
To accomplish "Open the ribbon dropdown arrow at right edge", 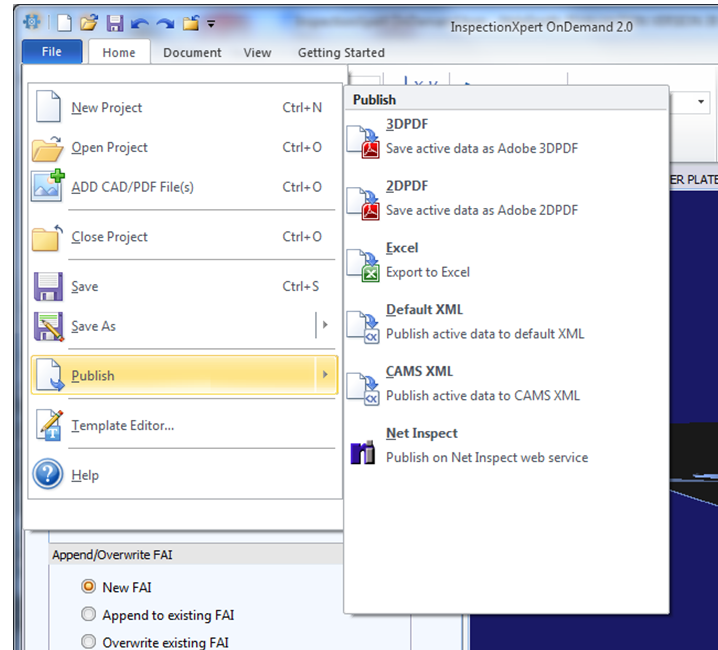I will pyautogui.click(x=701, y=101).
